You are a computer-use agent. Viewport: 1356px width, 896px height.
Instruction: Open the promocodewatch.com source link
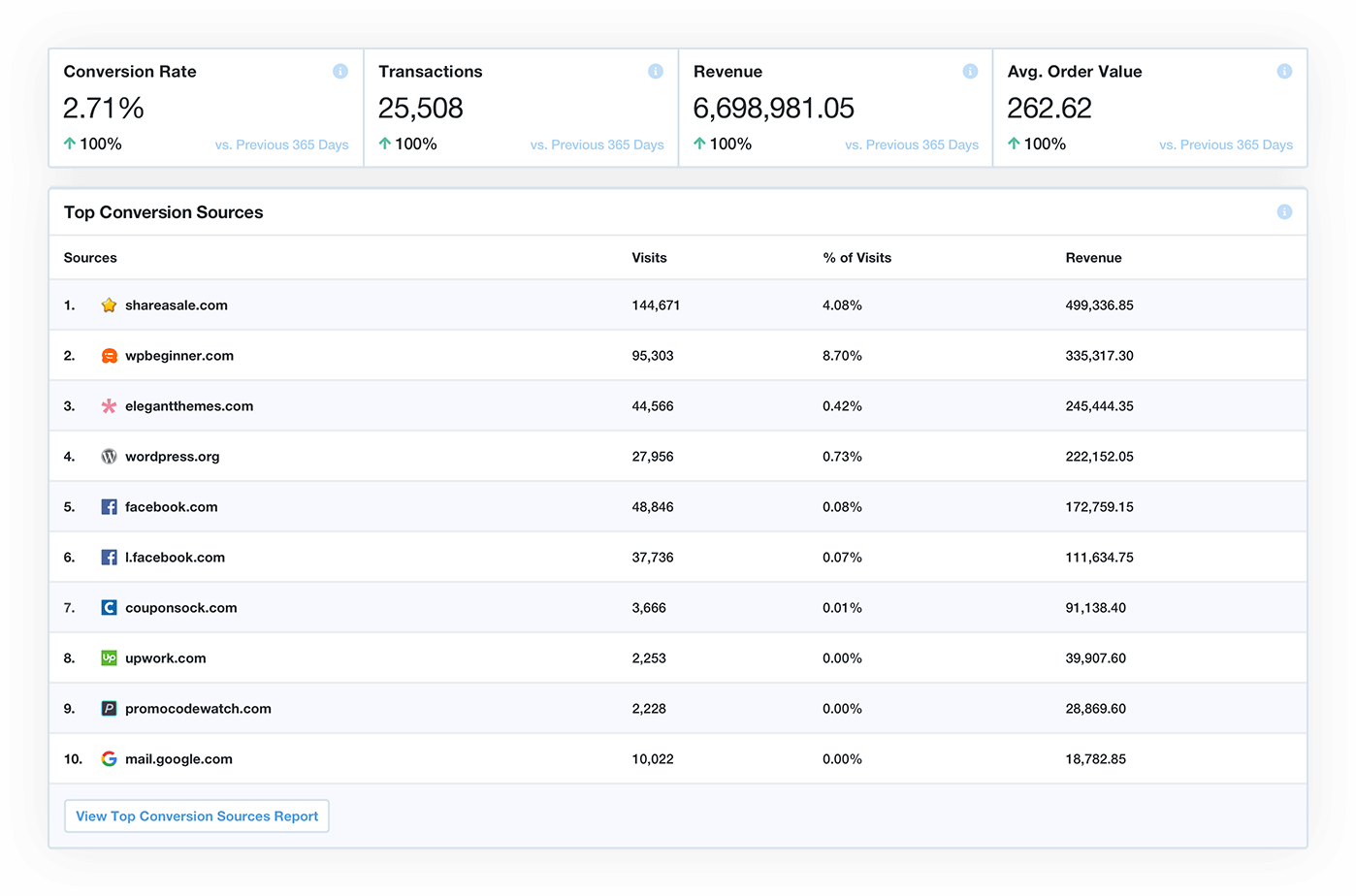(x=198, y=709)
